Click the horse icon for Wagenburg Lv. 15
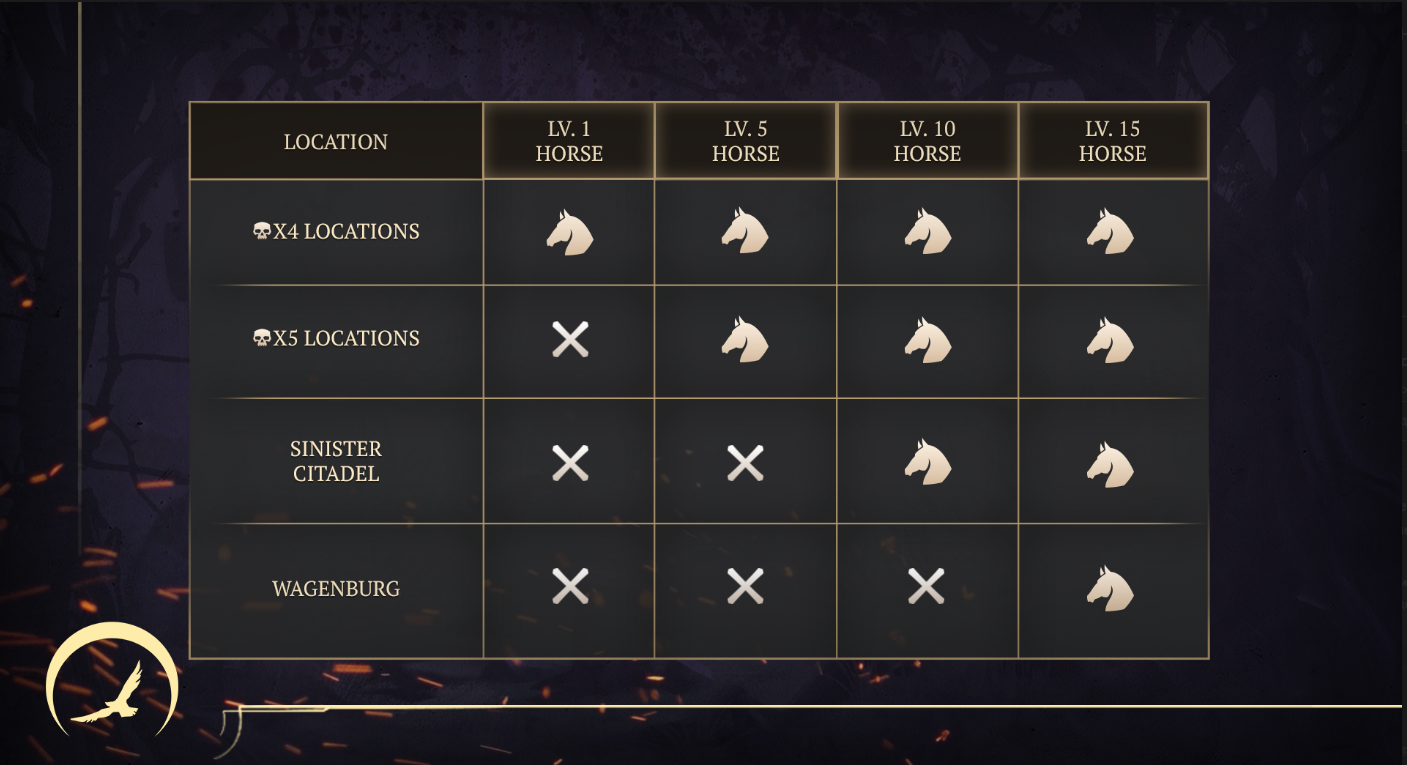Screen dimensions: 1407x765 coord(1110,588)
